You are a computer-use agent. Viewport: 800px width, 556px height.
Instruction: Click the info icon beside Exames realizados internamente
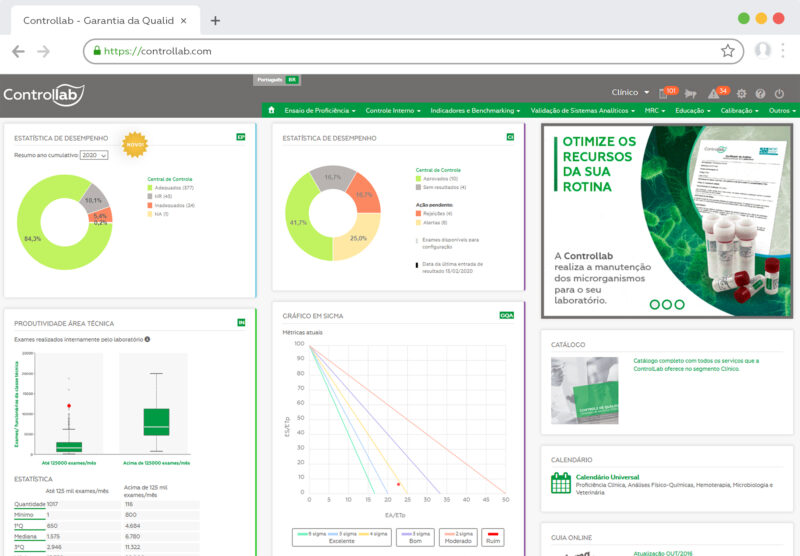(147, 339)
